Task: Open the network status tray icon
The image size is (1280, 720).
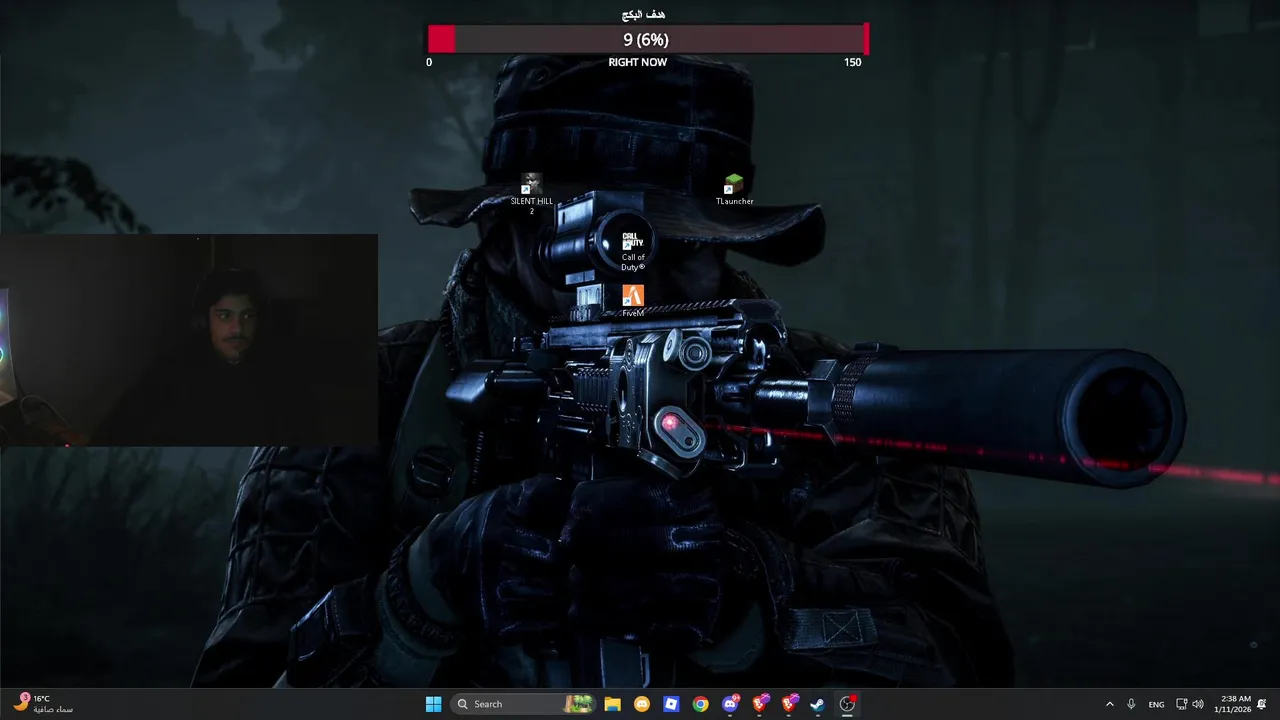Action: (1181, 704)
